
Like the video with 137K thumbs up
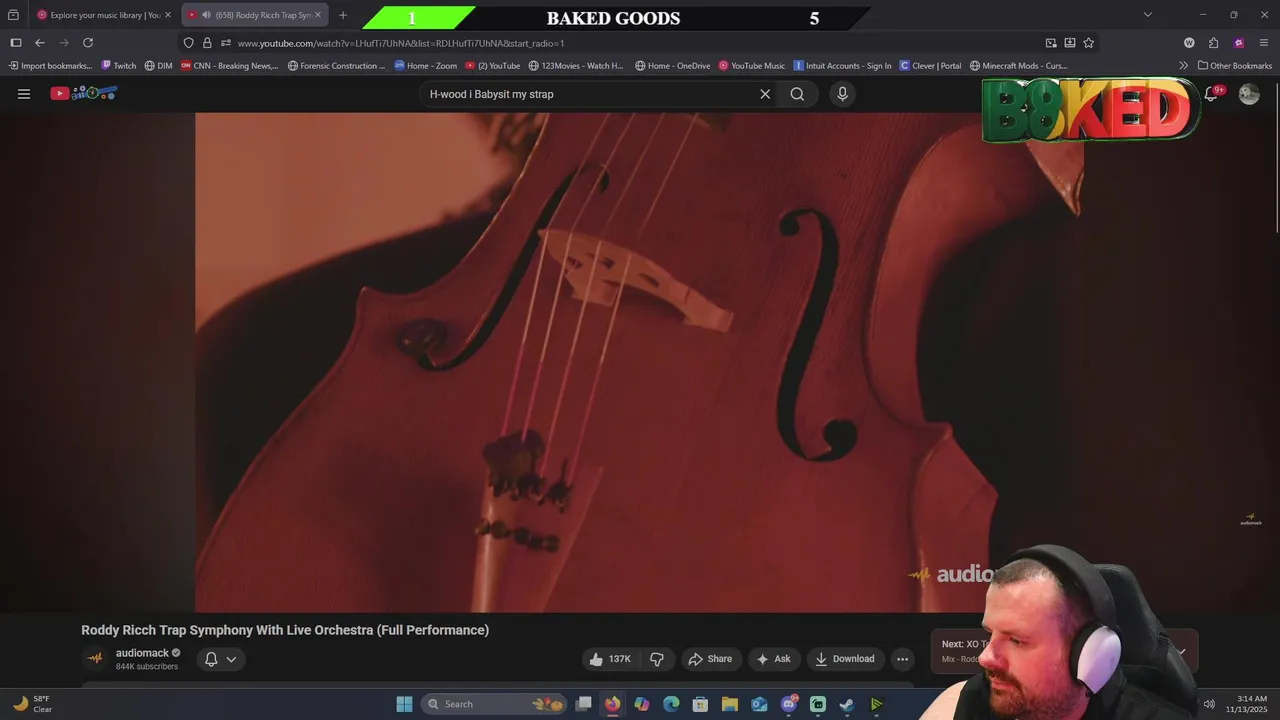tap(610, 659)
